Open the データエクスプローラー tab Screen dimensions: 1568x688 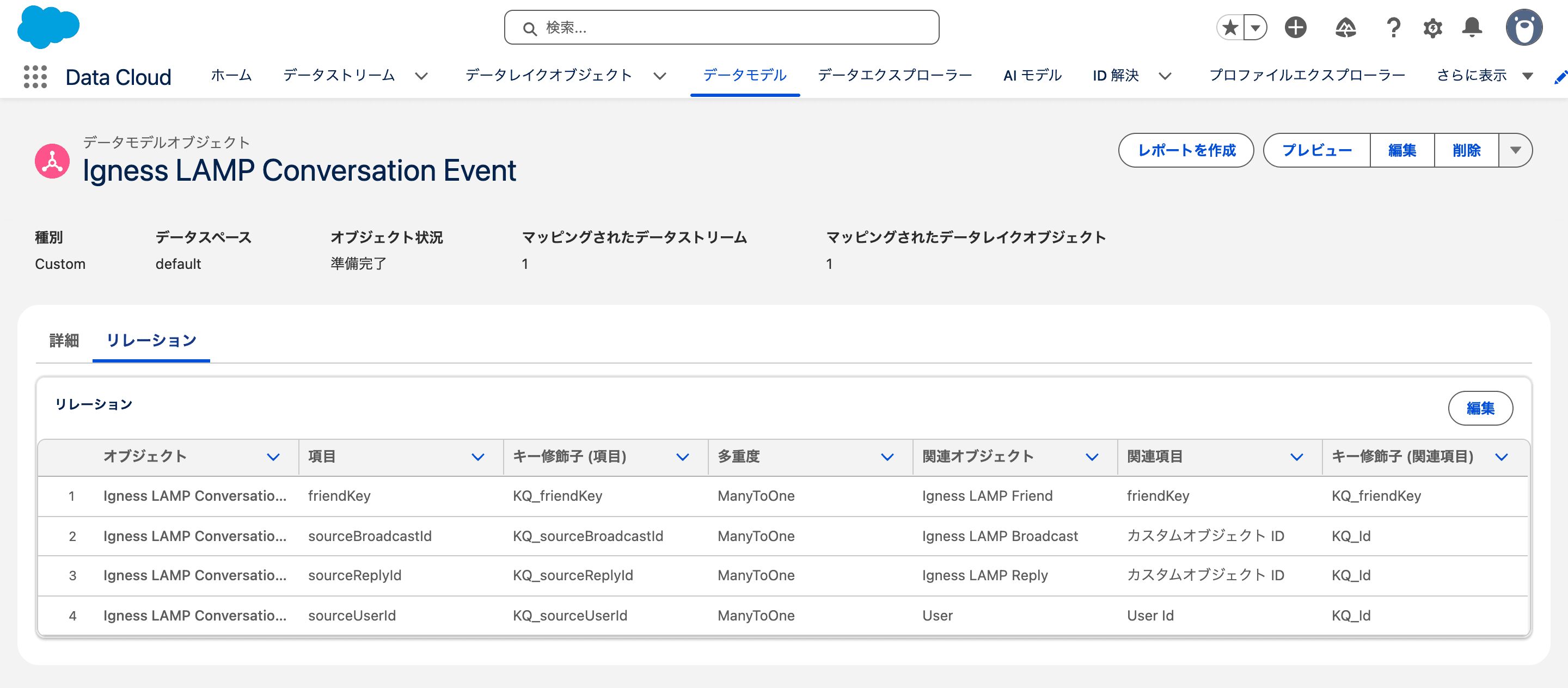pos(895,76)
